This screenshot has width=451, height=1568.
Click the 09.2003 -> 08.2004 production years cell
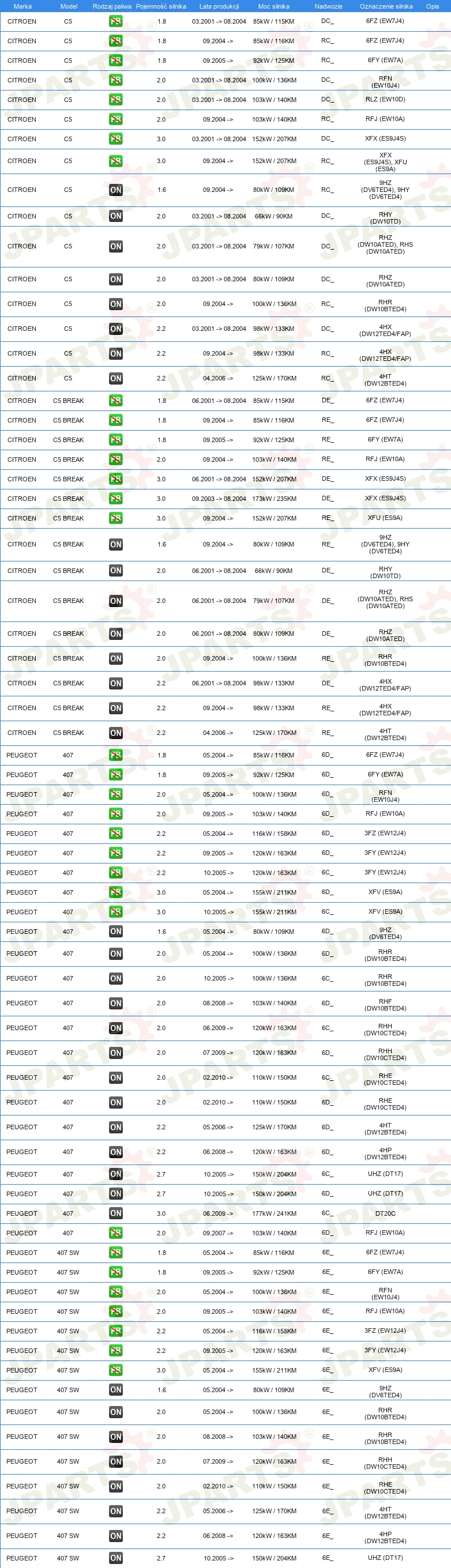219,499
